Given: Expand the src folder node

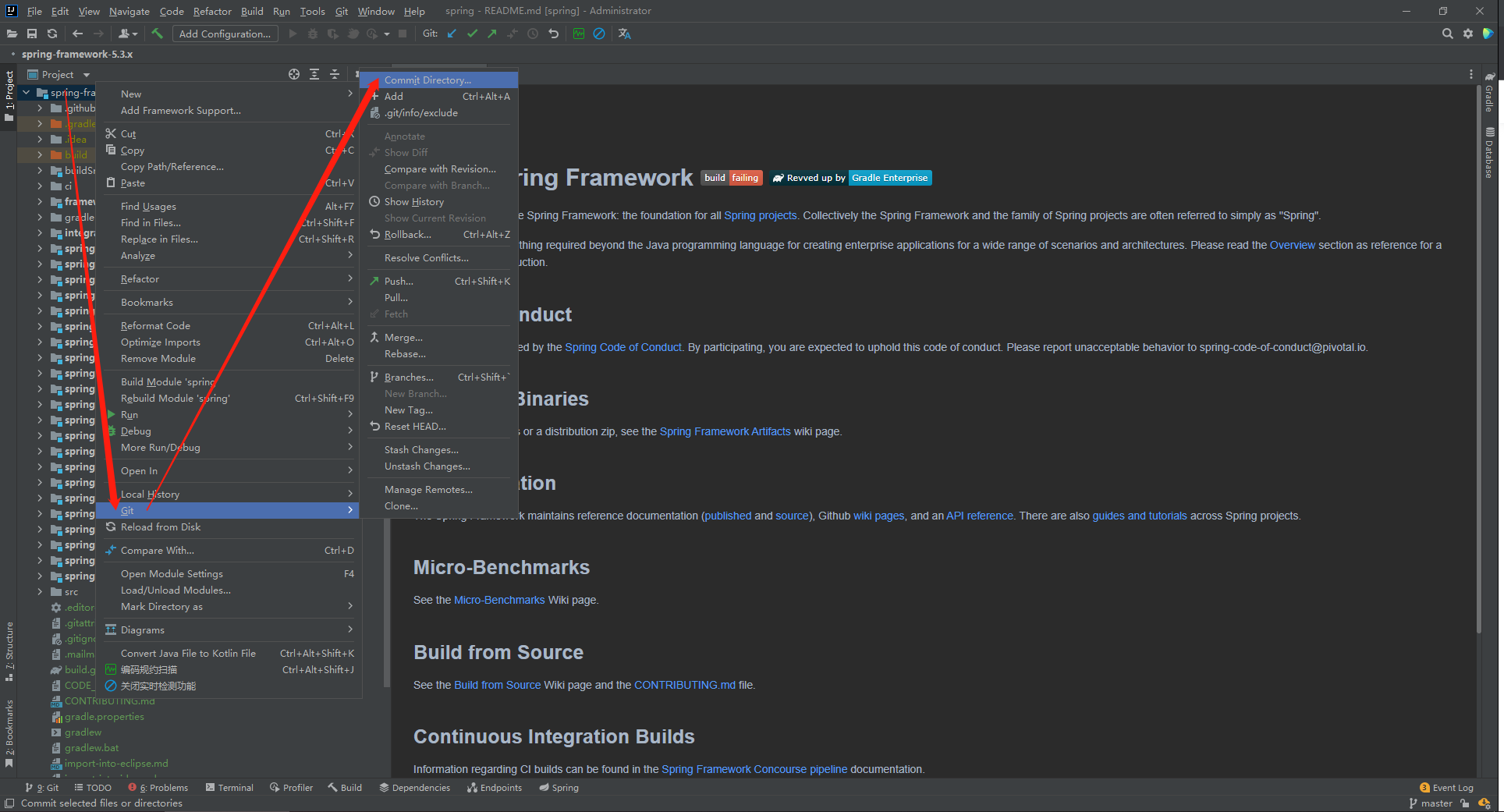Looking at the screenshot, I should (40, 592).
